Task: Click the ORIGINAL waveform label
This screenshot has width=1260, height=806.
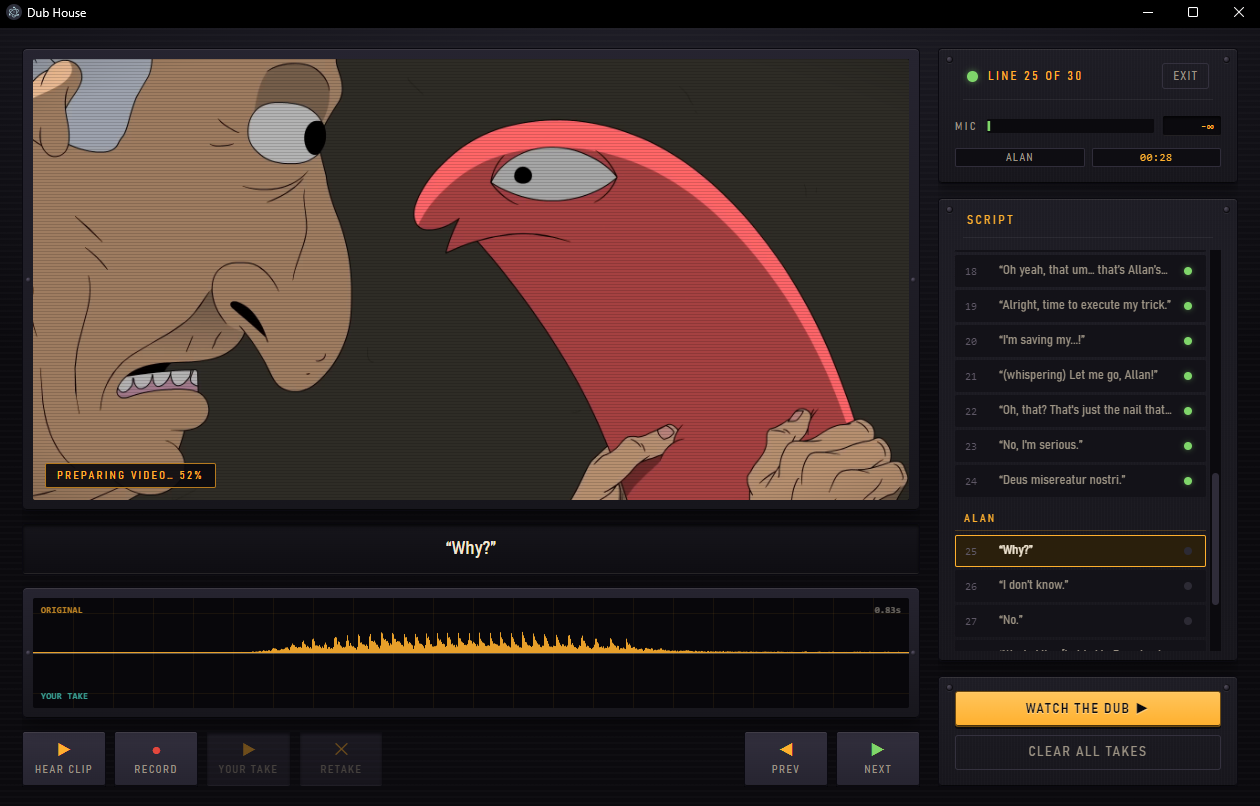Action: coord(62,610)
